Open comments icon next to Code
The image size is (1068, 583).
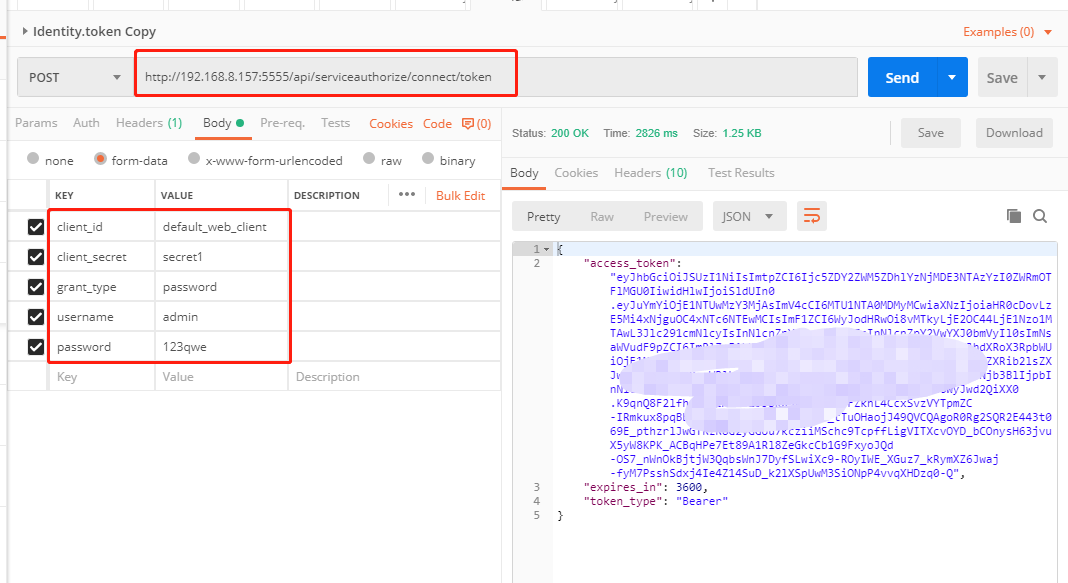click(x=468, y=123)
